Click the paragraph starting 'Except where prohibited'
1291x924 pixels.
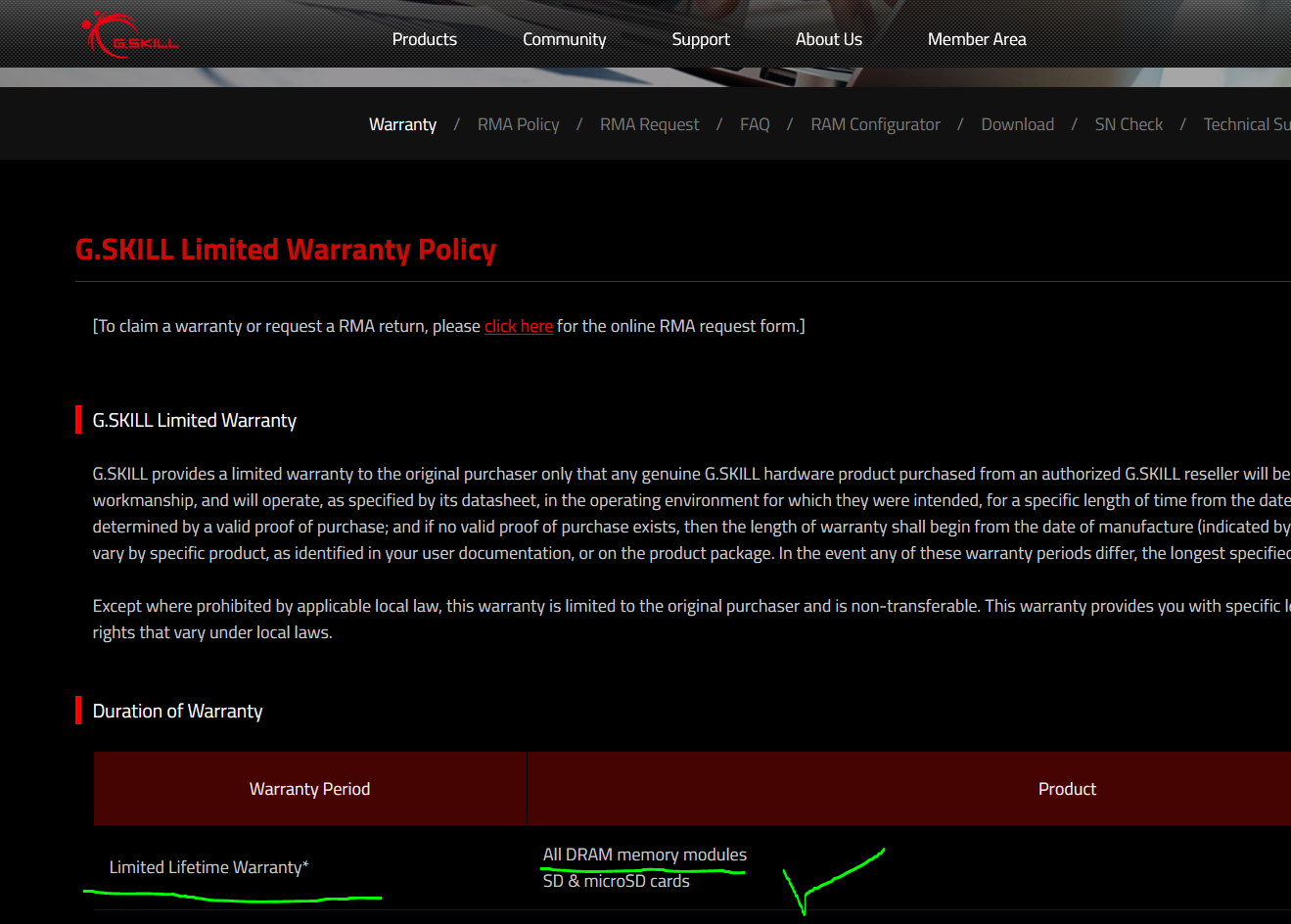tap(692, 619)
